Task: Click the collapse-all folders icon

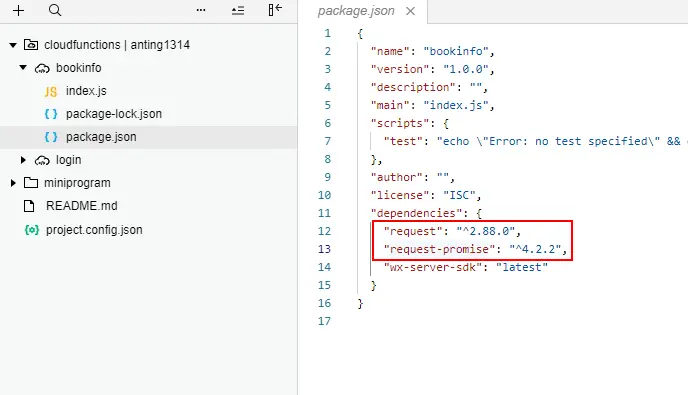Action: [x=238, y=10]
